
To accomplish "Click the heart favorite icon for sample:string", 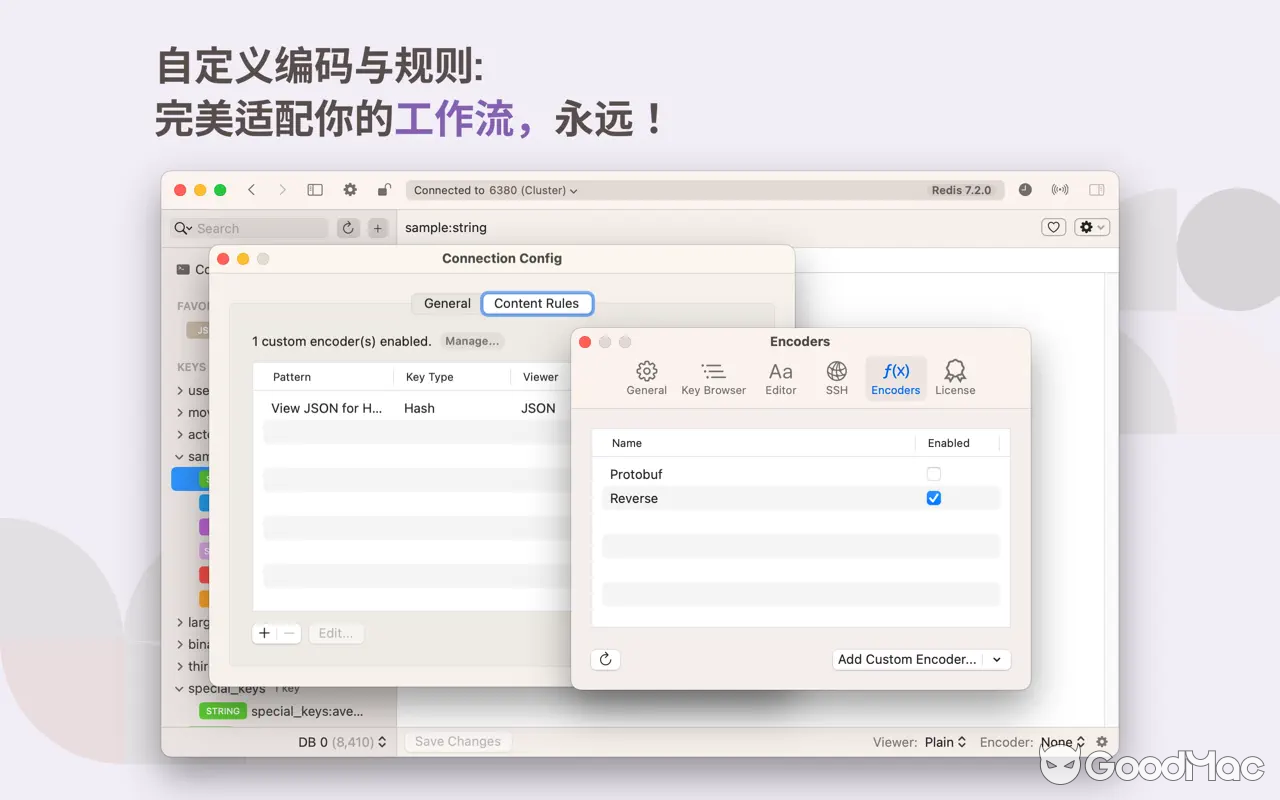I will pos(1053,227).
